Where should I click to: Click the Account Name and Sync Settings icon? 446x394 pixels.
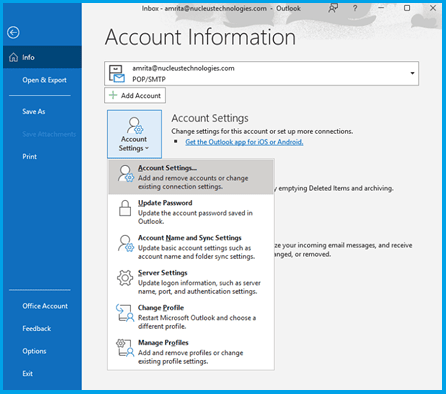coord(126,243)
